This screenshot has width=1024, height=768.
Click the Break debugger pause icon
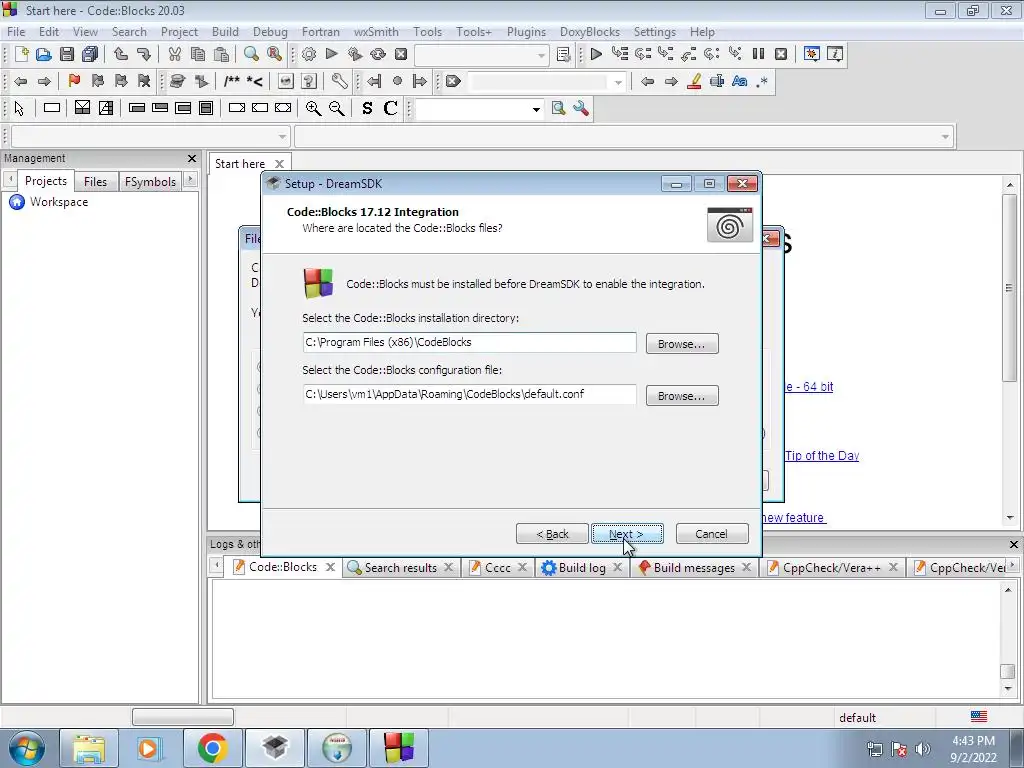coord(758,54)
